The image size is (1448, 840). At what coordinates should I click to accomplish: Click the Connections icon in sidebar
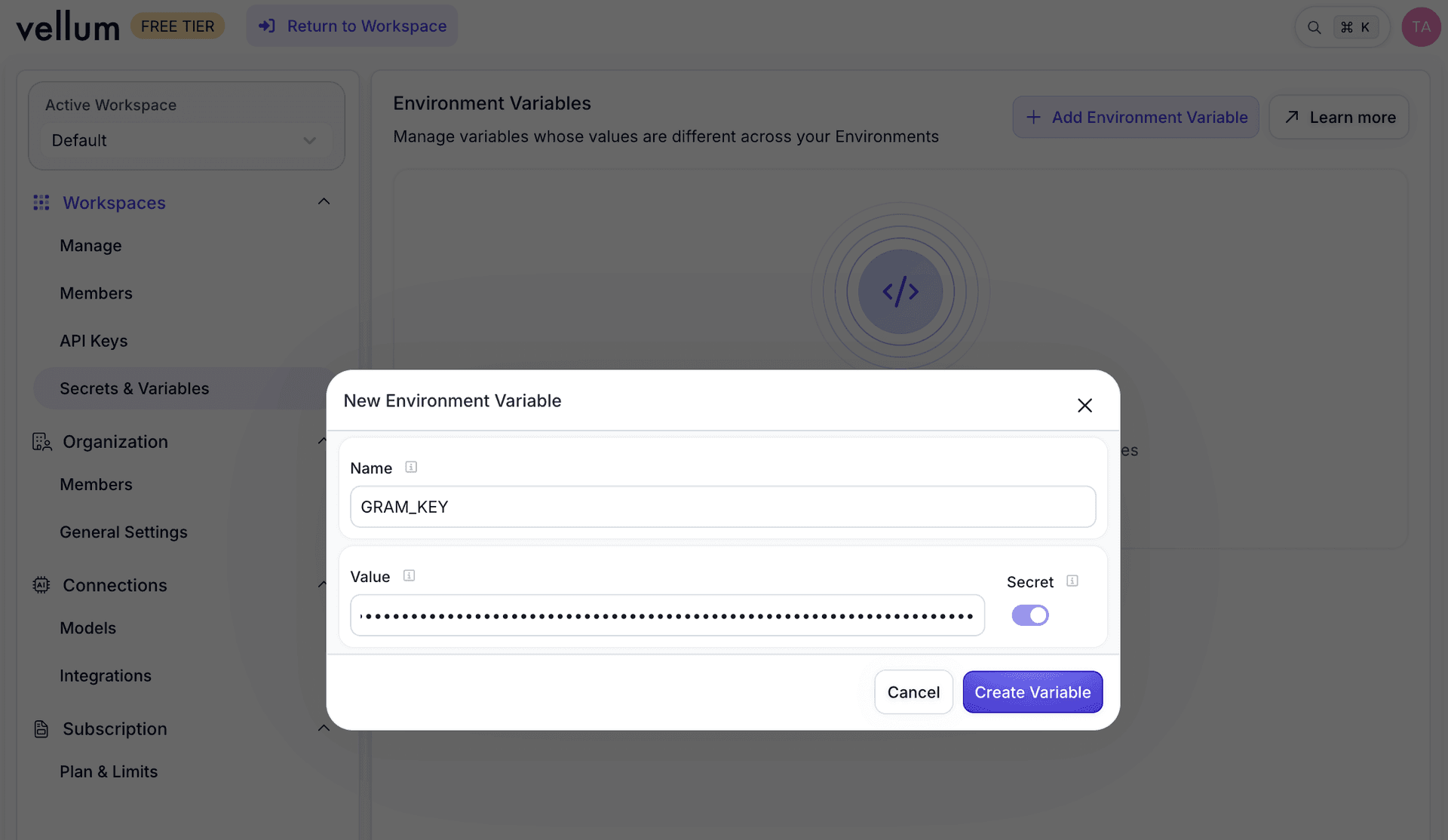pos(41,584)
